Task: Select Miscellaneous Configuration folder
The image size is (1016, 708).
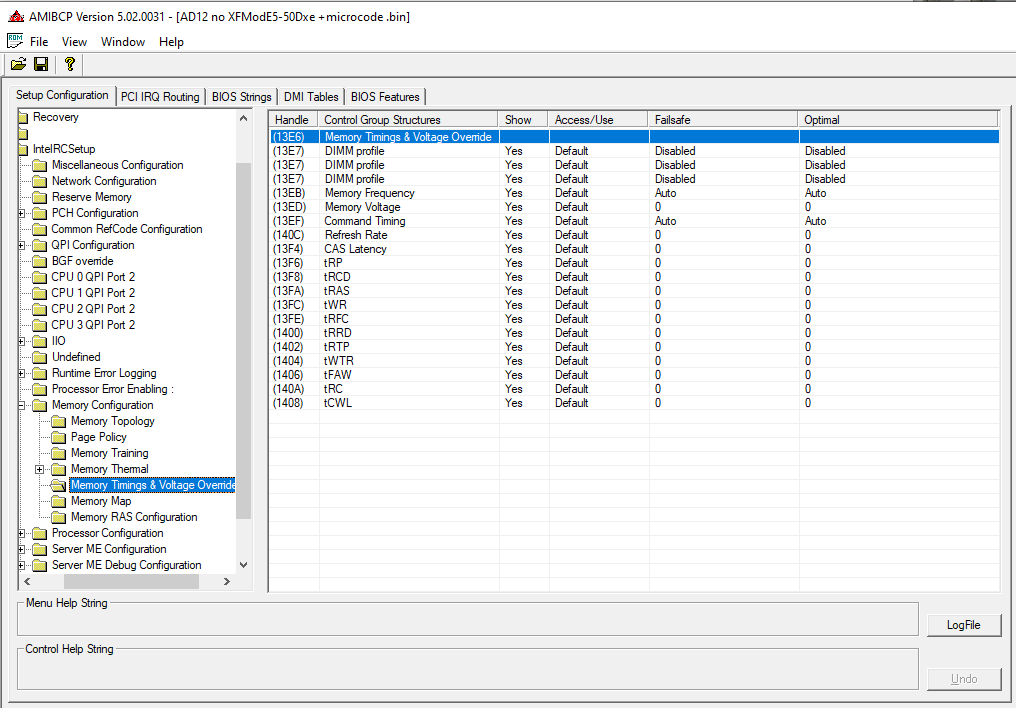Action: coord(117,165)
